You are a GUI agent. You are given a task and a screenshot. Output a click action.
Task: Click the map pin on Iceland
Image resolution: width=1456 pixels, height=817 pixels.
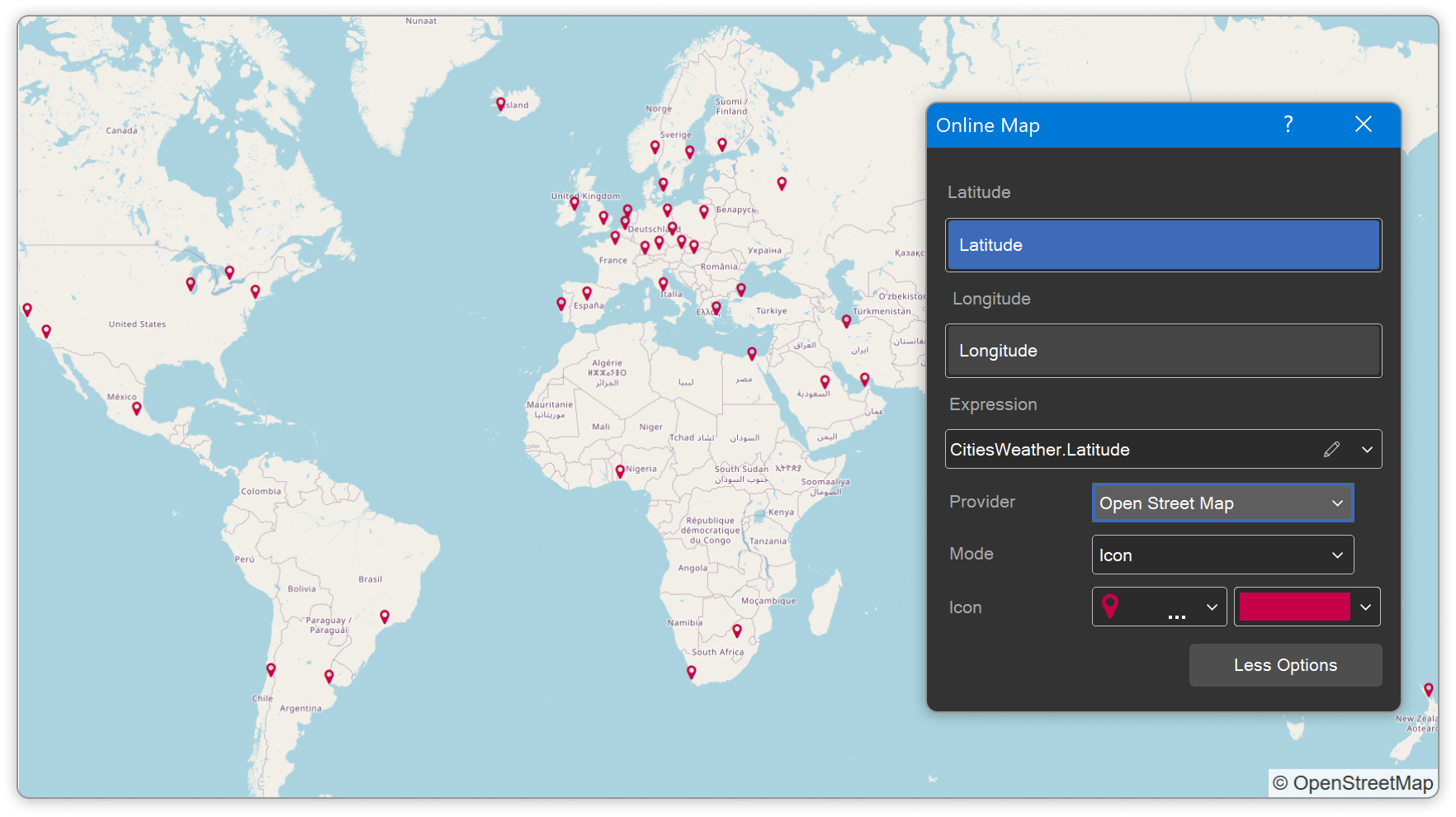coord(501,104)
